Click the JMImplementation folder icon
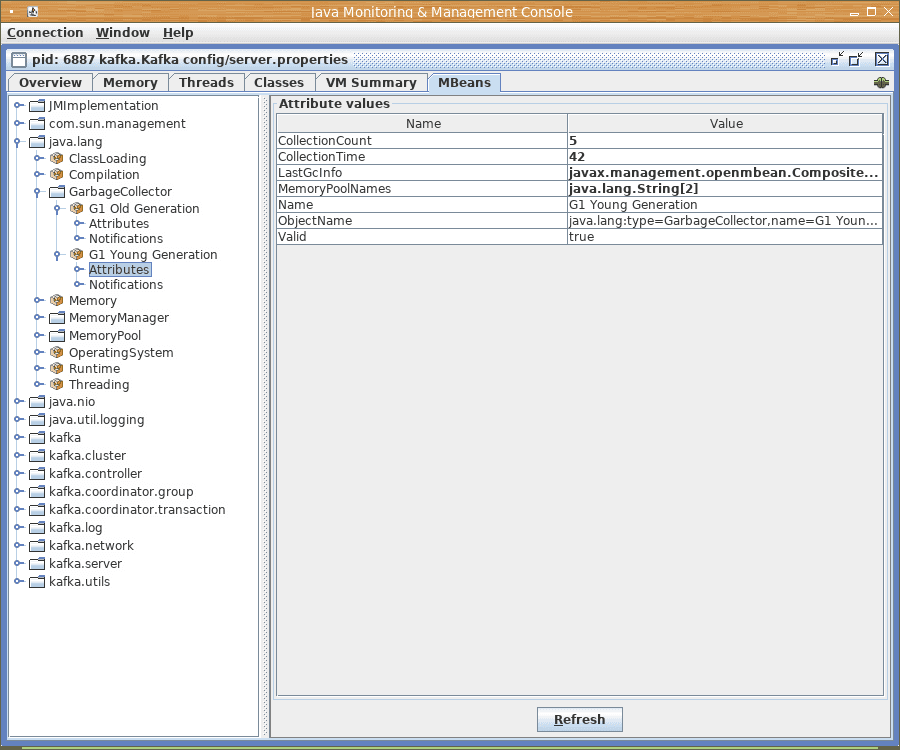 point(37,106)
